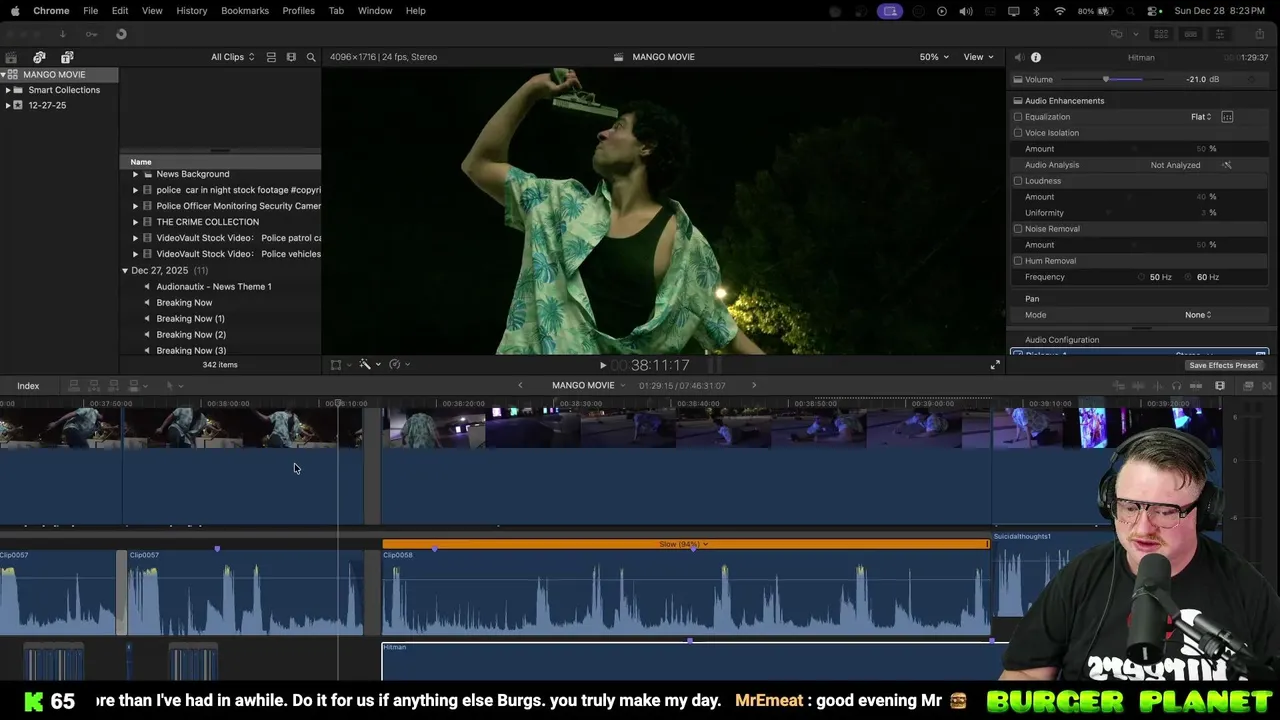This screenshot has width=1280, height=720.
Task: Select the 50 Hz frequency radio button
Action: pyautogui.click(x=1142, y=277)
